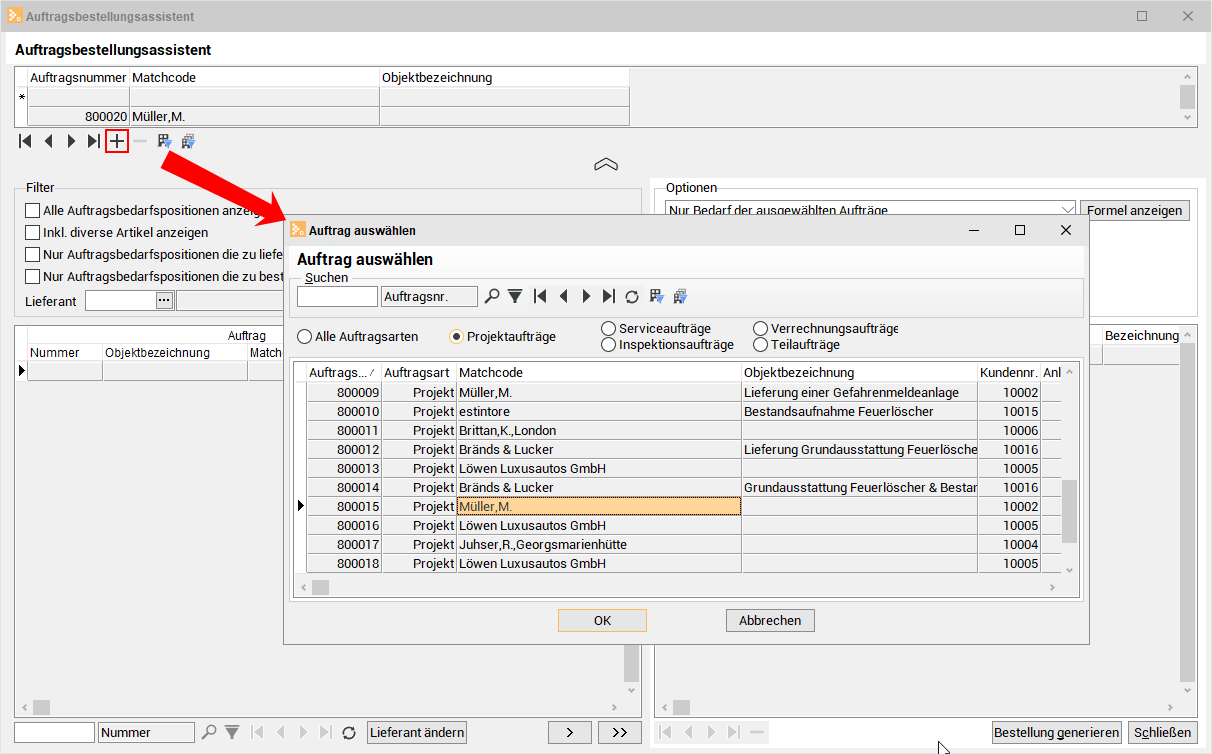Pick the 'Verrechnungsaufträge' radio option
This screenshot has width=1212, height=754.
(760, 328)
